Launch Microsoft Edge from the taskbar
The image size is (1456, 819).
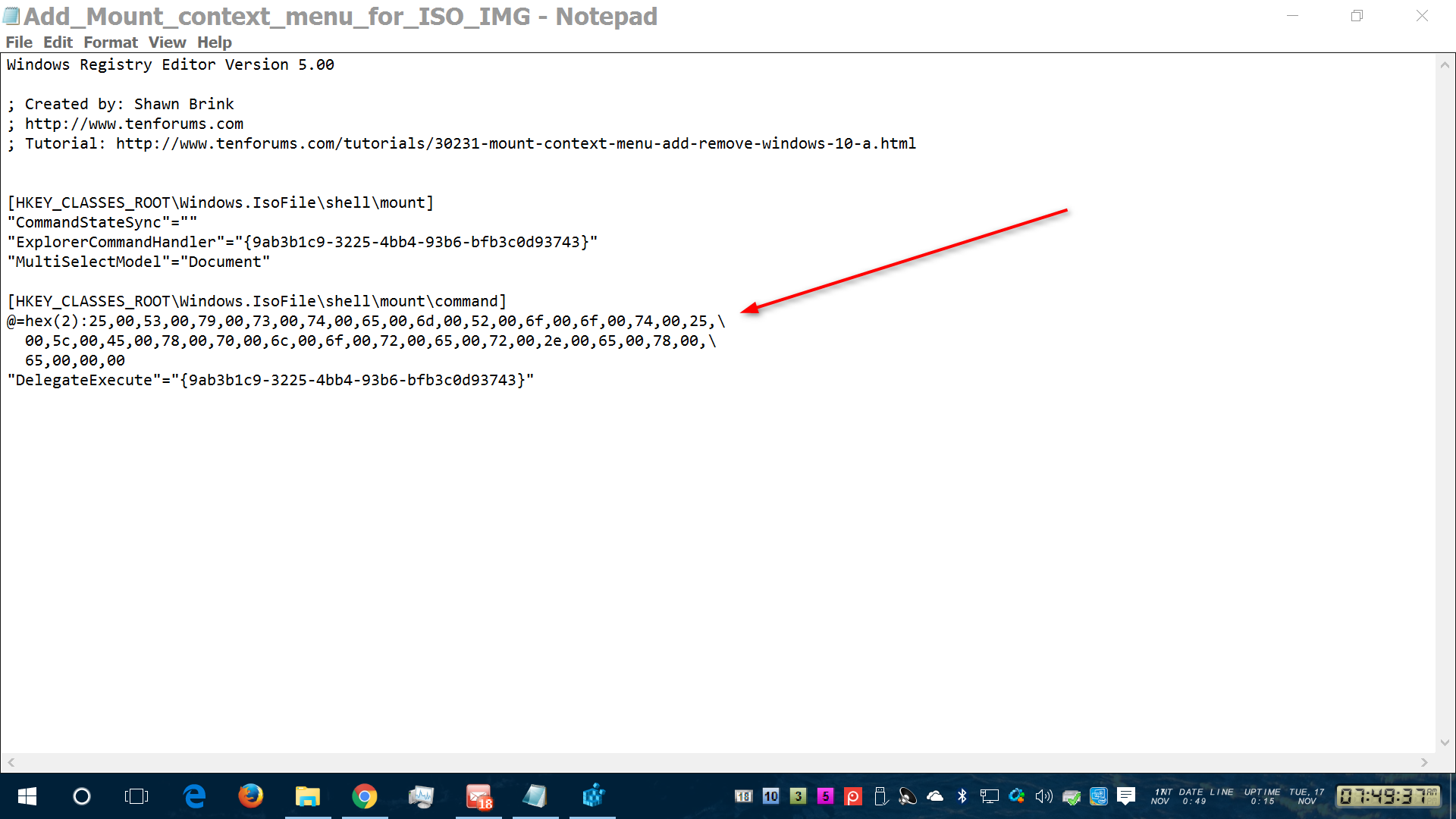(x=195, y=796)
